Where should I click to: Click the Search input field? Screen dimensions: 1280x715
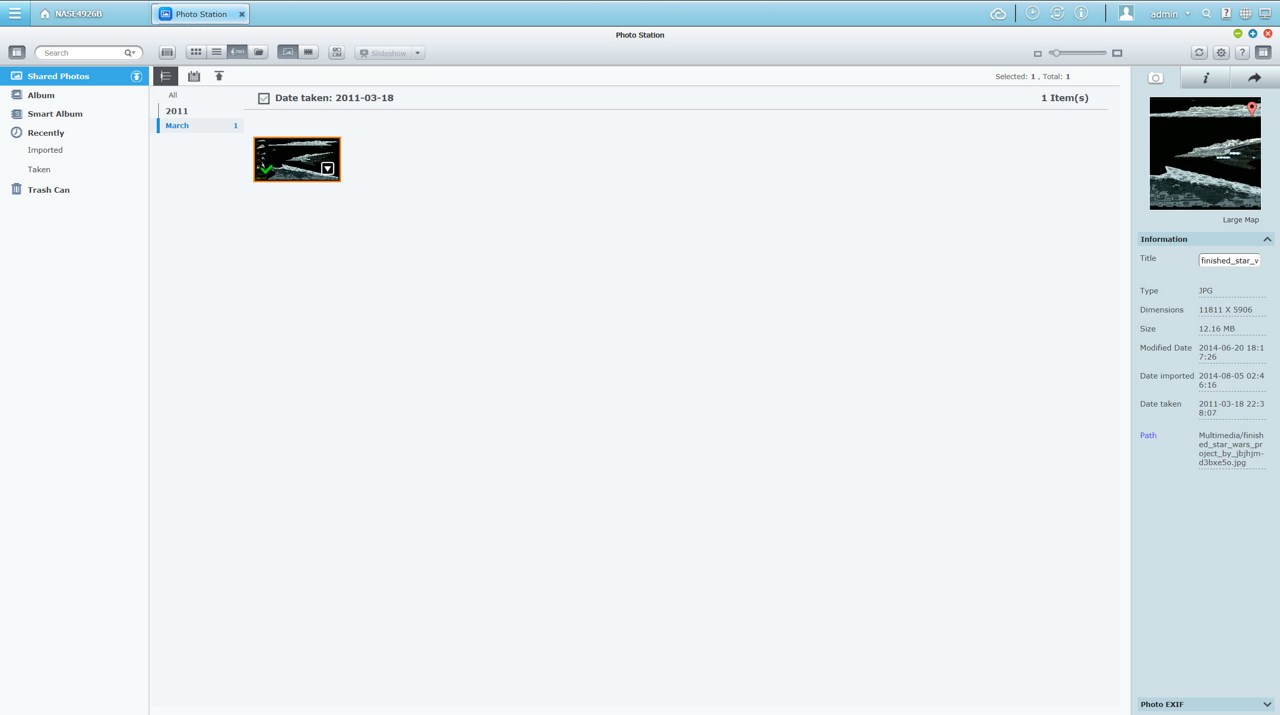[82, 52]
